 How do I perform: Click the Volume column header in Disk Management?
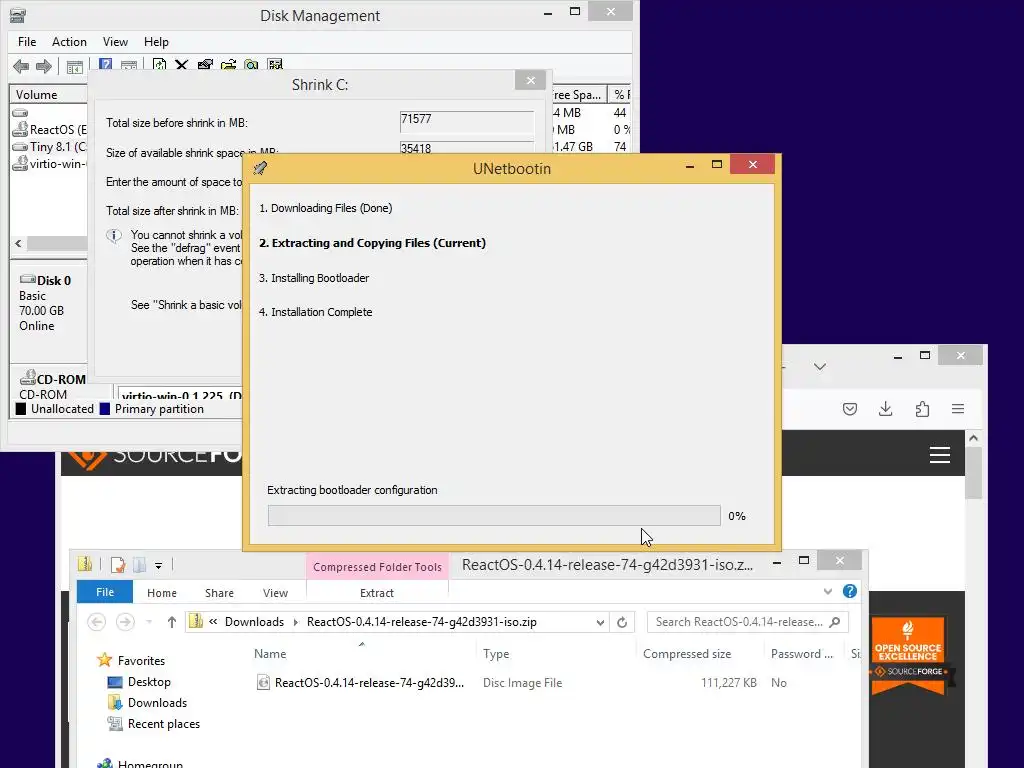(48, 95)
